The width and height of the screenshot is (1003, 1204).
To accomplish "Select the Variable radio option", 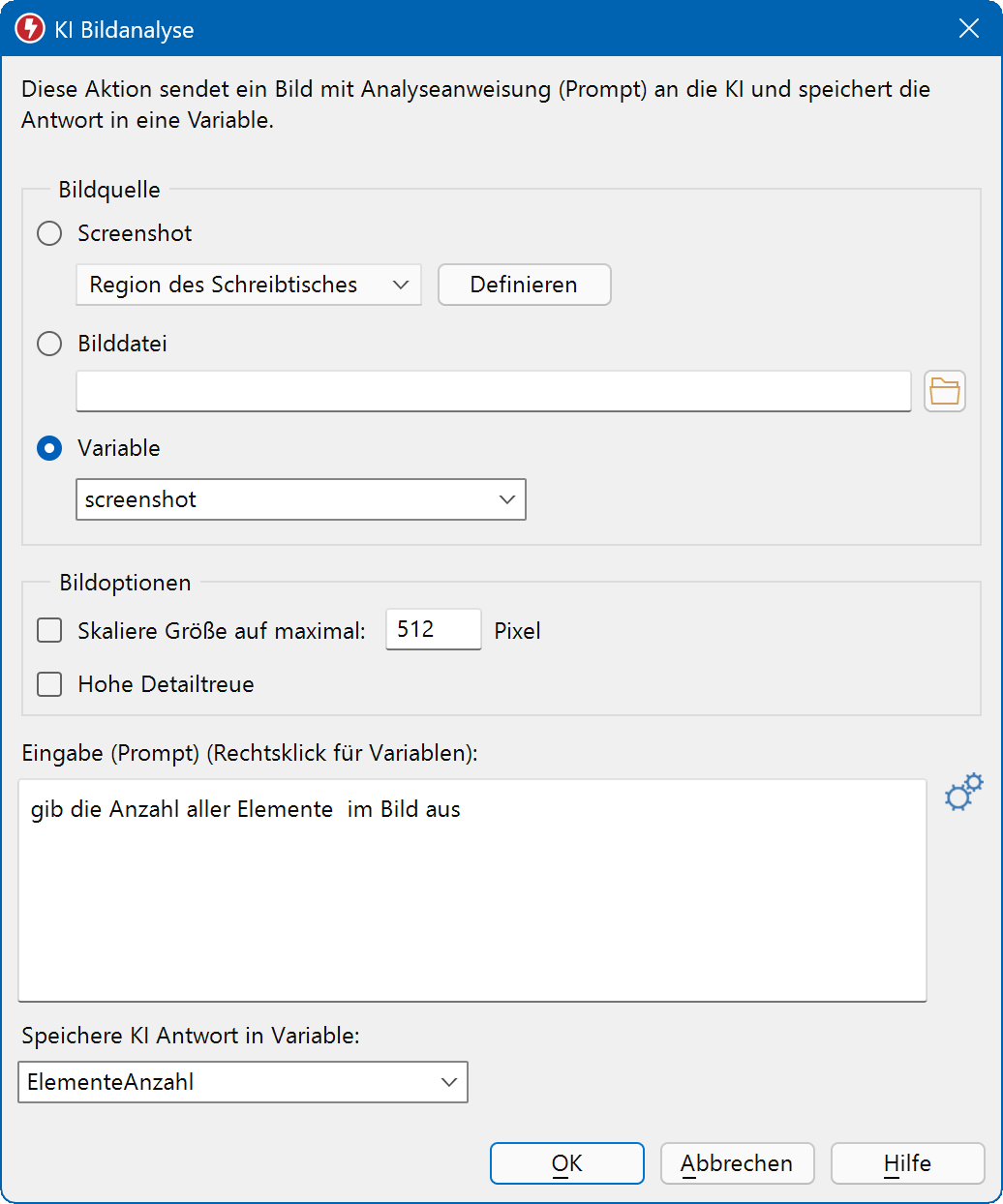I will tap(49, 448).
